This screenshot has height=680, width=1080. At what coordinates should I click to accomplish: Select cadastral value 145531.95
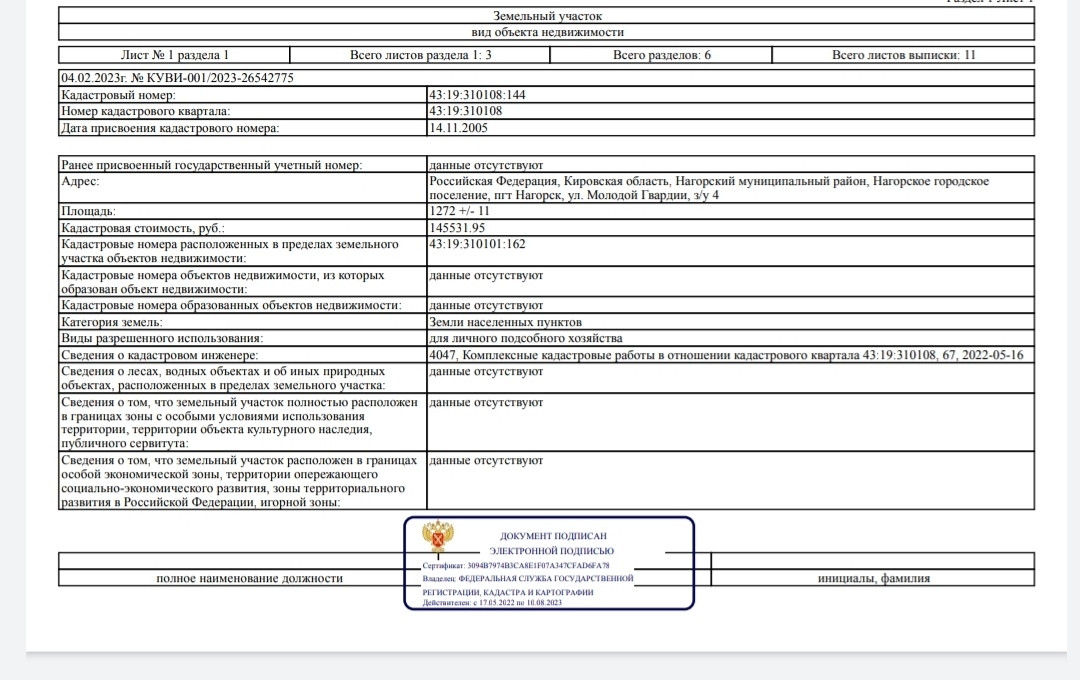tap(457, 228)
